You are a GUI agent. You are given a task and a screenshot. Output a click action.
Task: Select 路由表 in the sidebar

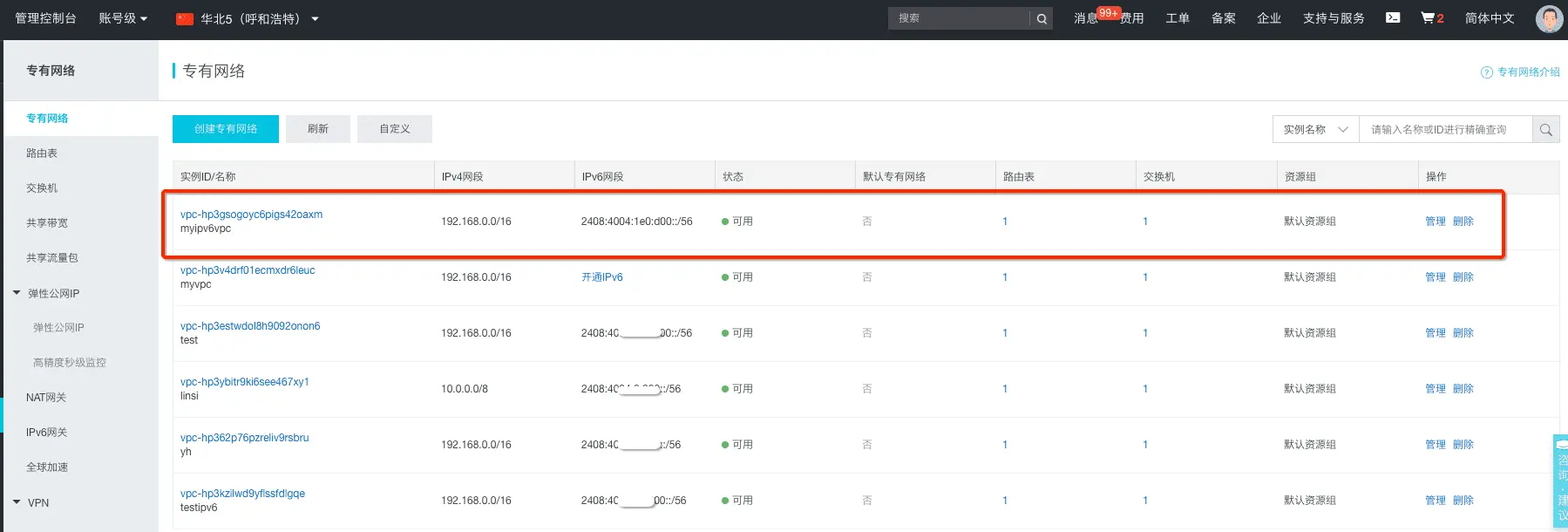[42, 153]
